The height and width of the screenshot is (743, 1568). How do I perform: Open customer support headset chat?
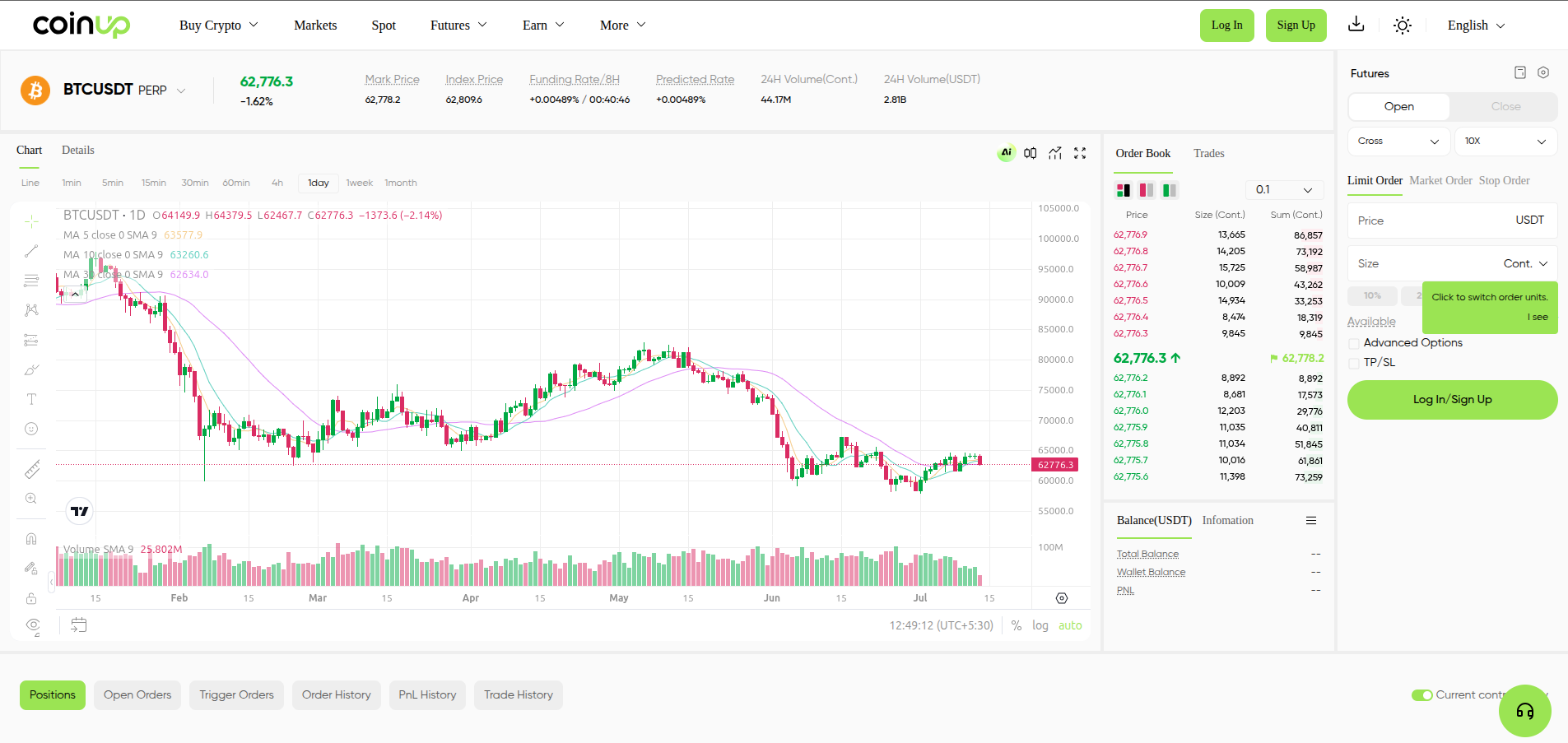(1524, 711)
